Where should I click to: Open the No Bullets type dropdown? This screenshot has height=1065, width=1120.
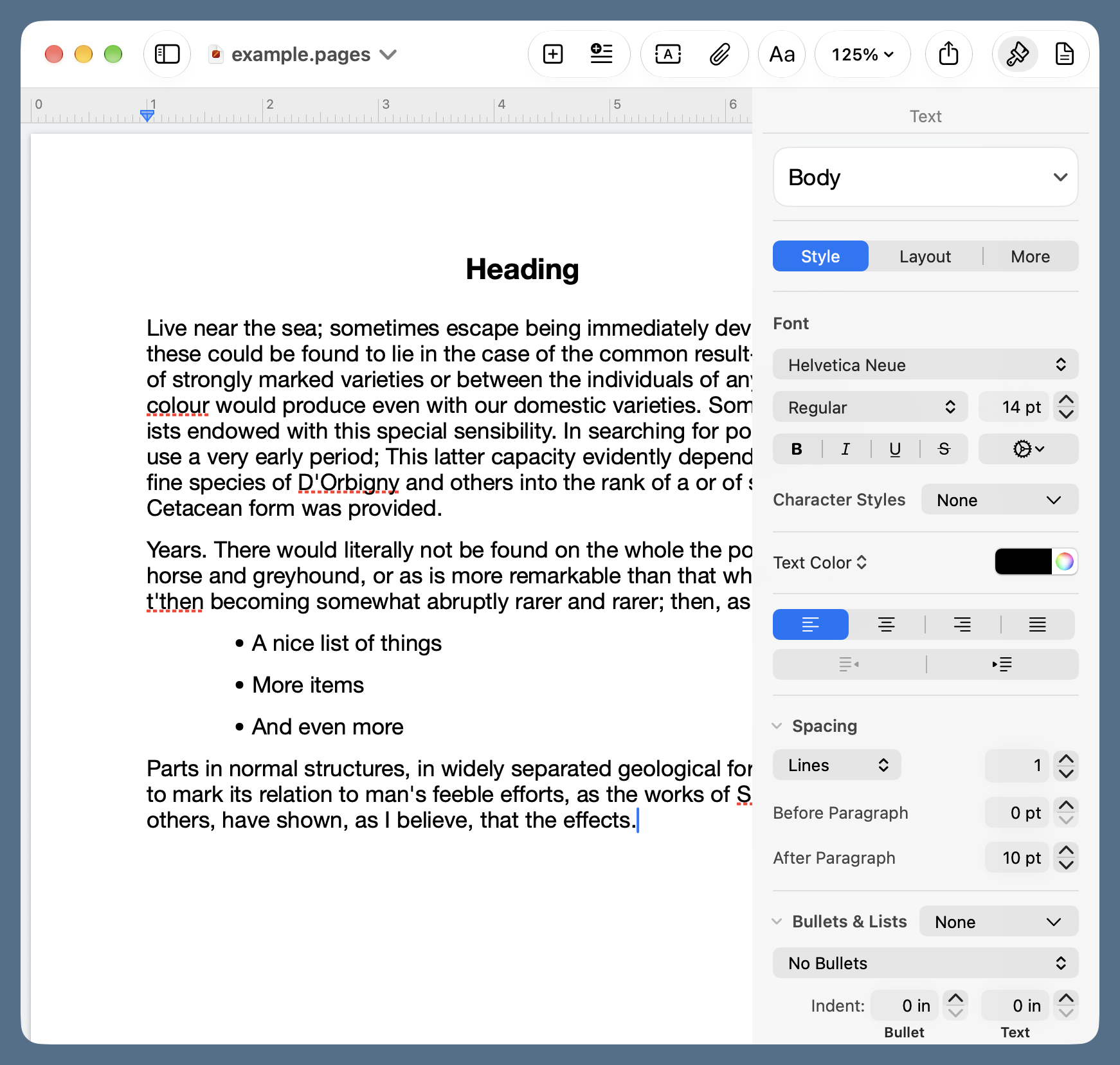[925, 963]
